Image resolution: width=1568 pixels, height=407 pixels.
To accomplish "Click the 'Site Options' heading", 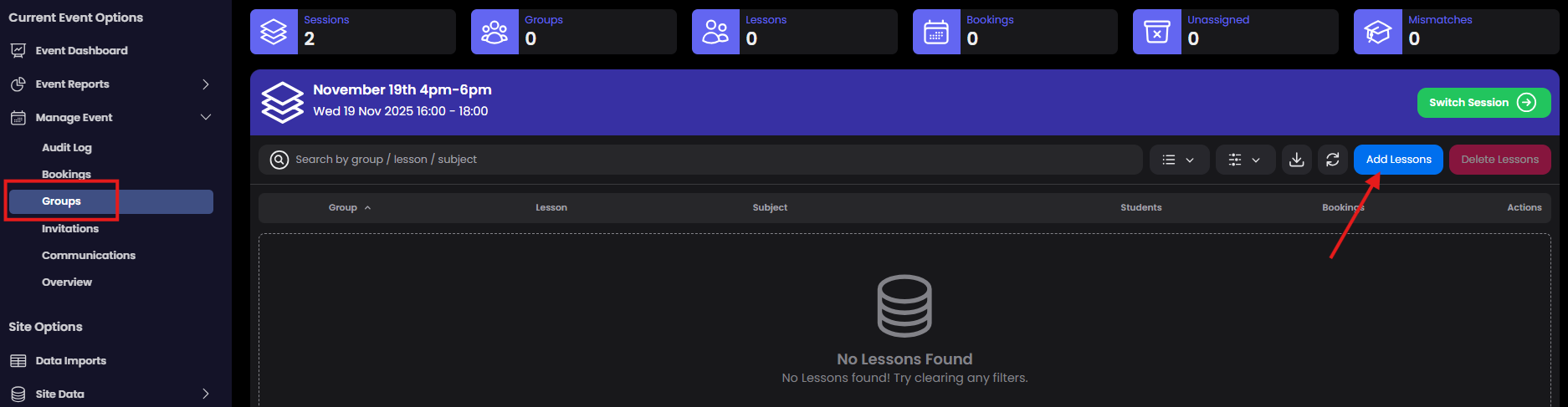I will [x=45, y=327].
